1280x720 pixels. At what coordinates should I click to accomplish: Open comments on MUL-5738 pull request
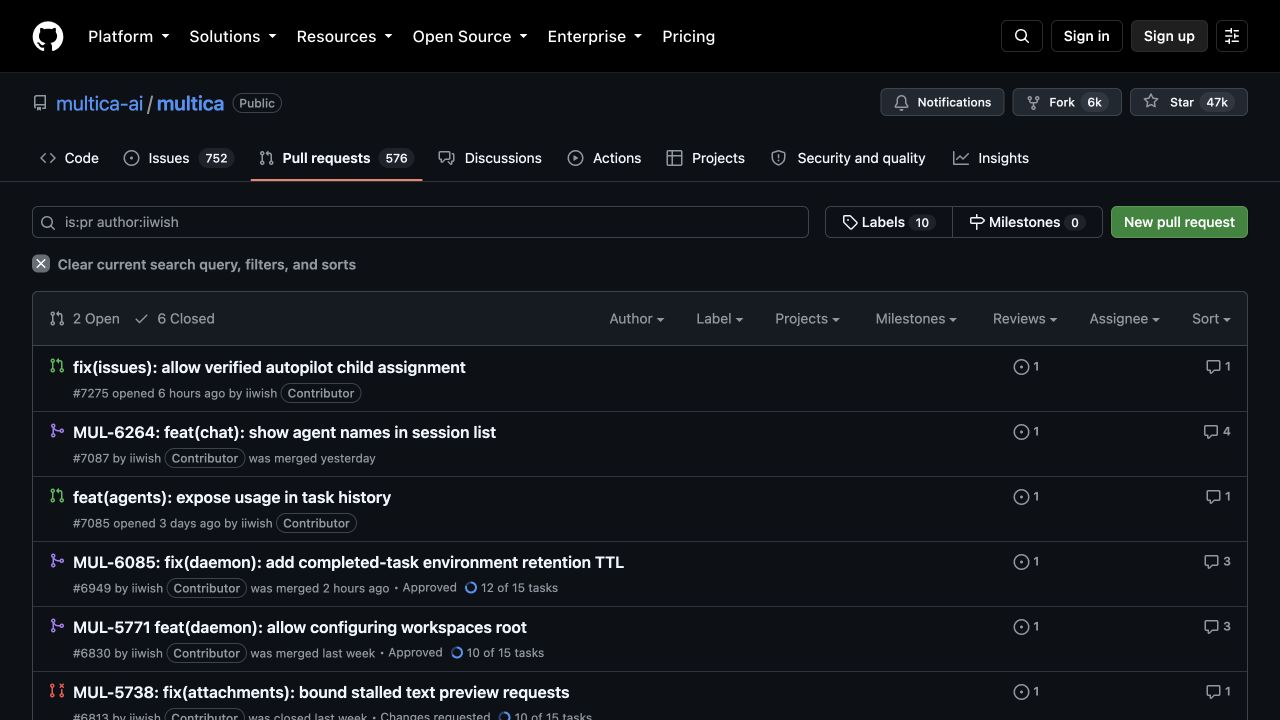pyautogui.click(x=1218, y=692)
